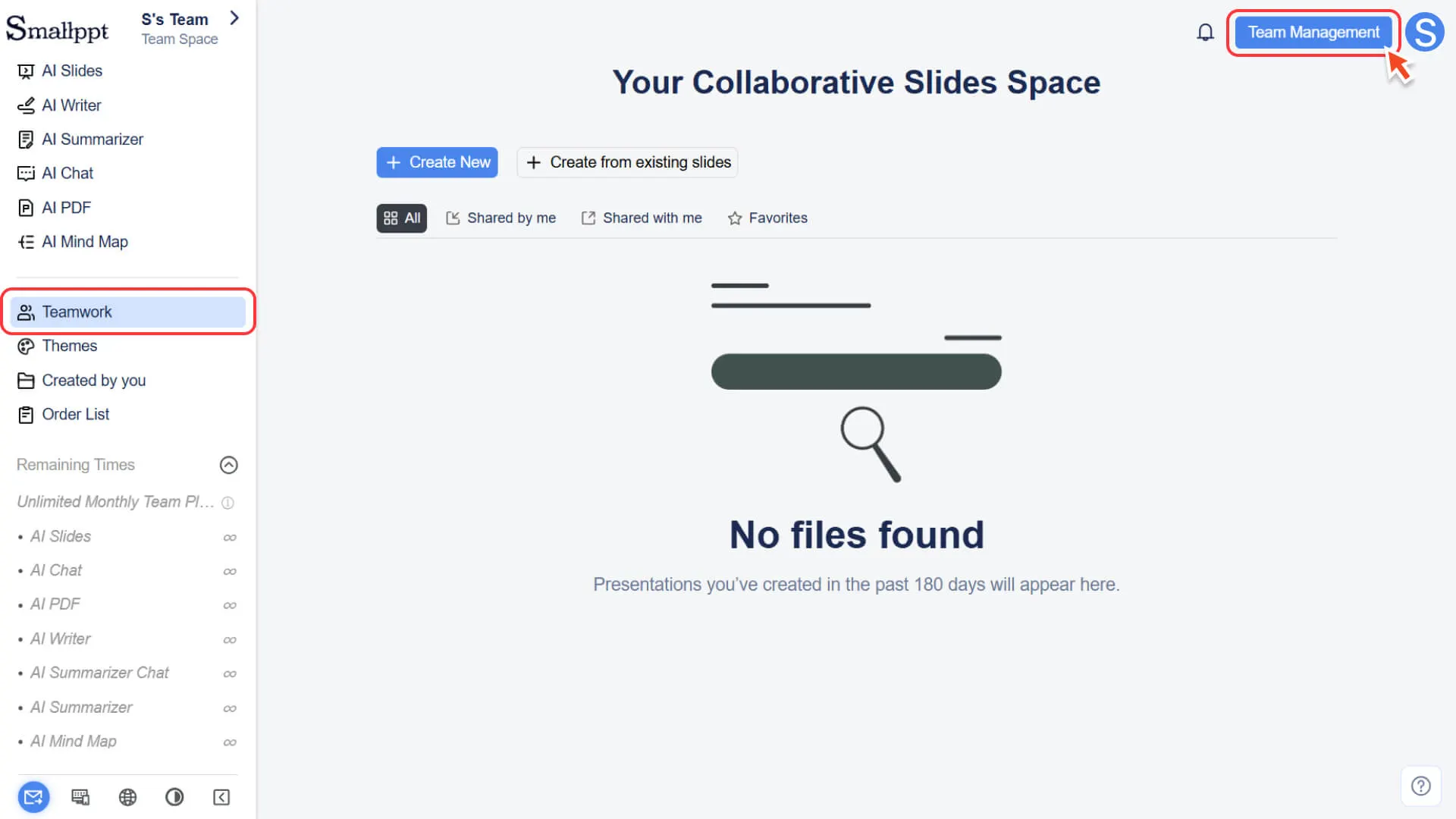The width and height of the screenshot is (1456, 819).
Task: Click the Unlimited Monthly Team Pl… plan label
Action: pos(115,502)
